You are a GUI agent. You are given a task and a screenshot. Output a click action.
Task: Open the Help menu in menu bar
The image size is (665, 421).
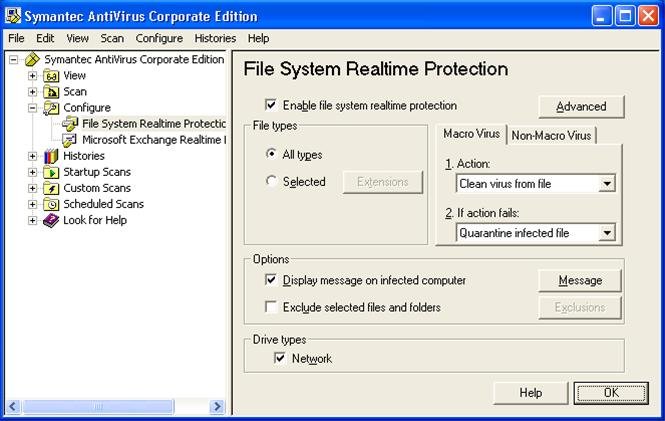[x=258, y=39]
